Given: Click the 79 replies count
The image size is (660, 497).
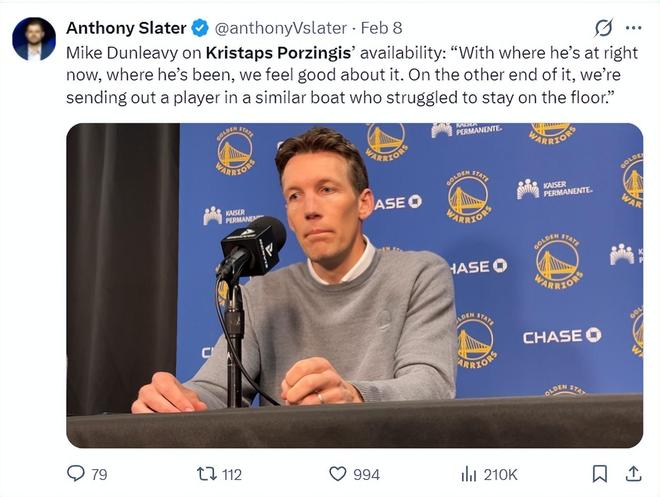Looking at the screenshot, I should coord(99,474).
